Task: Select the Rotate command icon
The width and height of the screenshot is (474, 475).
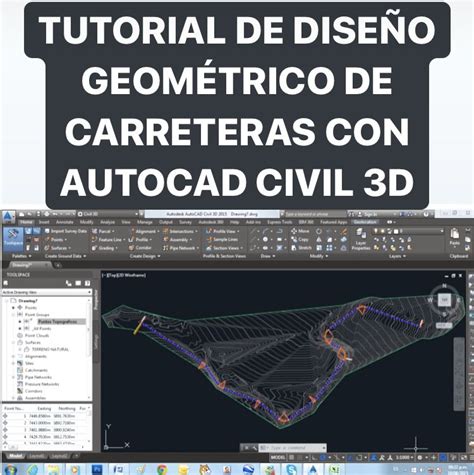Action: [319, 231]
